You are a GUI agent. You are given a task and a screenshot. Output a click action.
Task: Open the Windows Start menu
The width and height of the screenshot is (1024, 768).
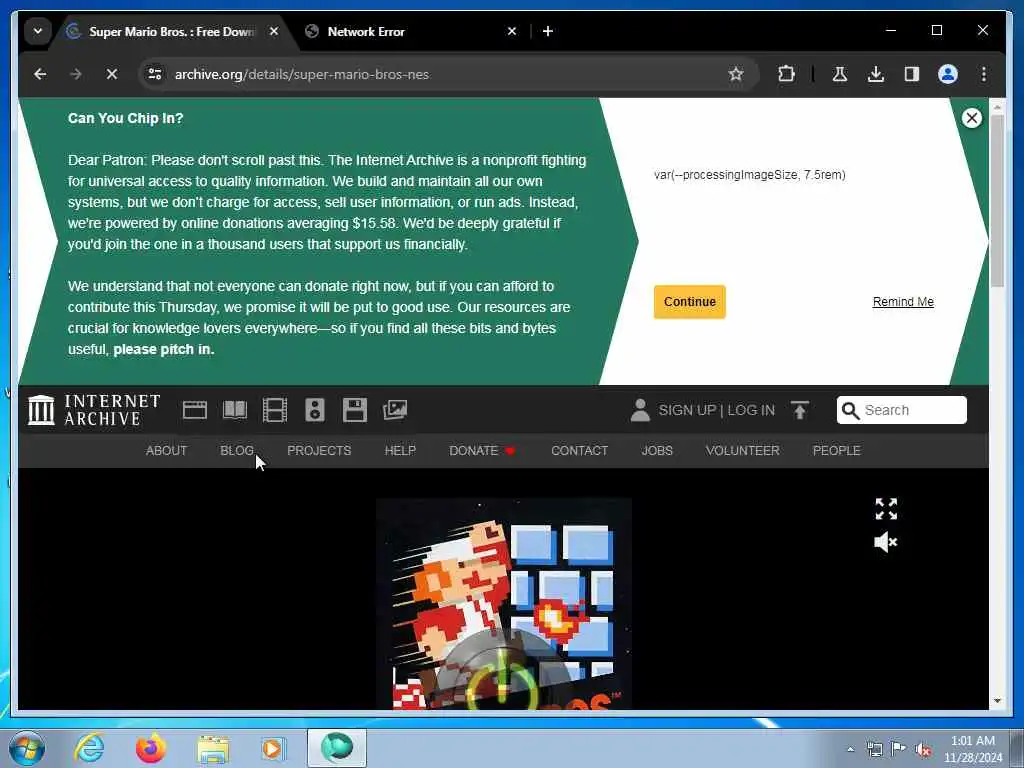tap(27, 748)
